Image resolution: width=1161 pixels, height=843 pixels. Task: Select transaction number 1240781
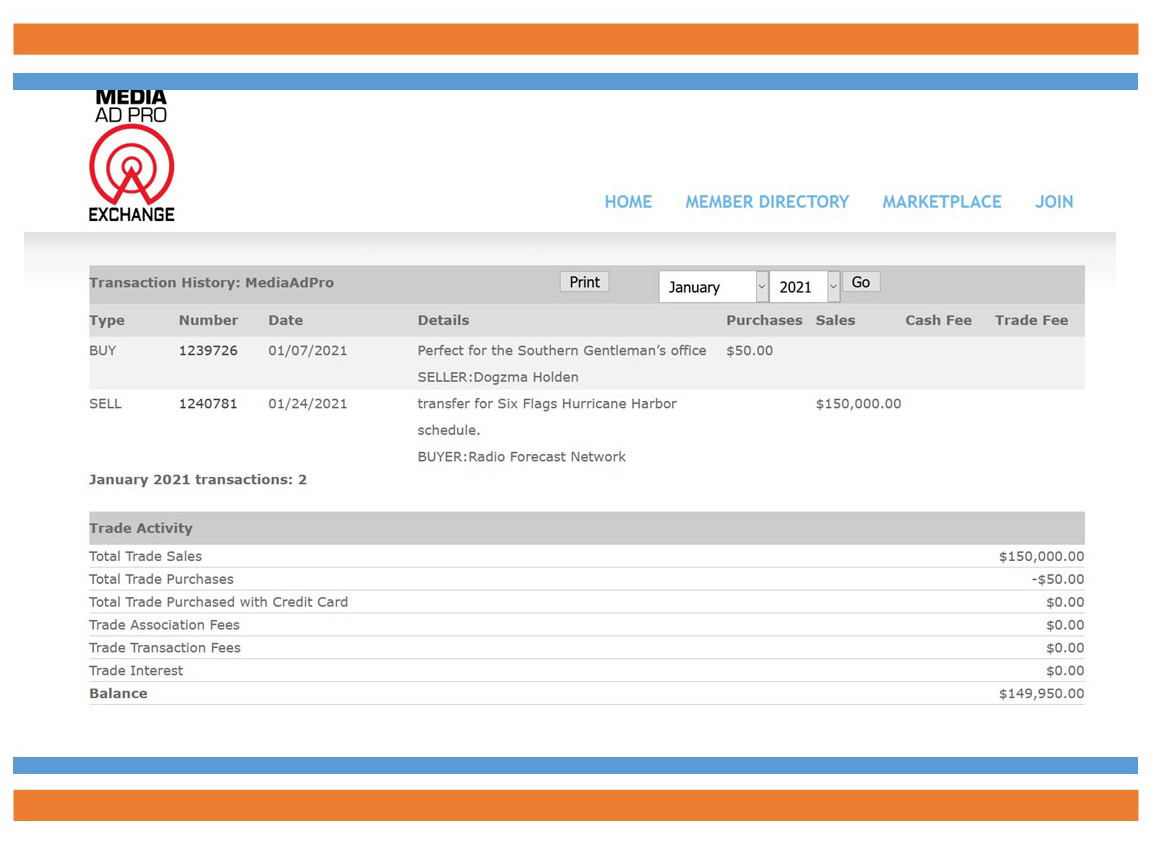(208, 404)
